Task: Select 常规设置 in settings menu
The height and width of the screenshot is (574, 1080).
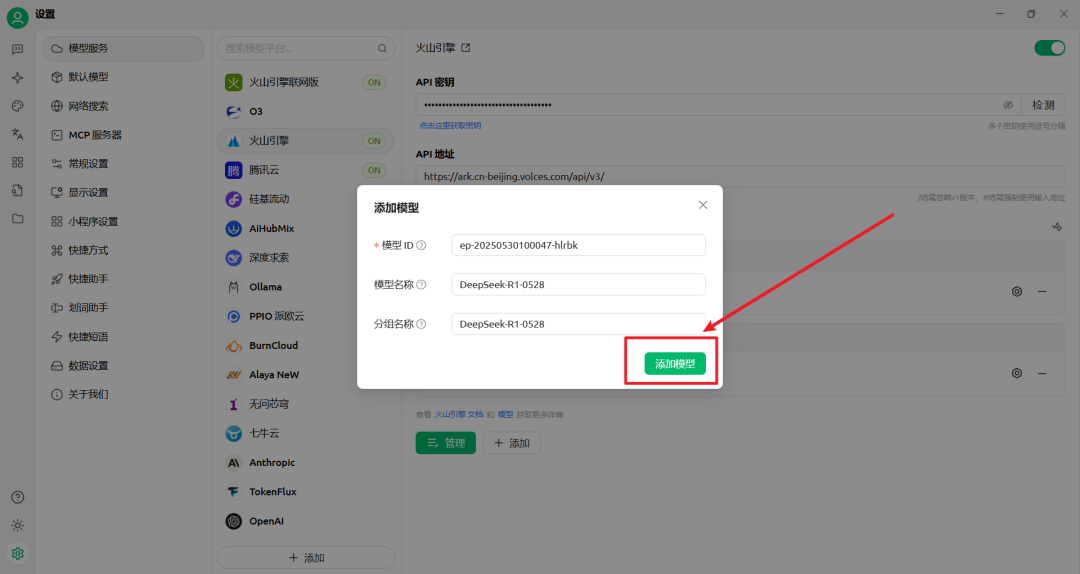Action: [x=123, y=163]
